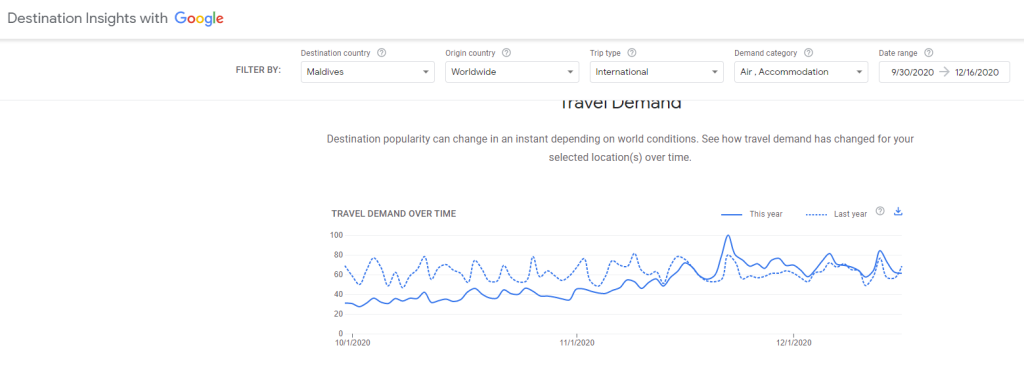The image size is (1024, 377).
Task: Click the TRAVEL DEMAND OVER TIME heading
Action: [394, 214]
